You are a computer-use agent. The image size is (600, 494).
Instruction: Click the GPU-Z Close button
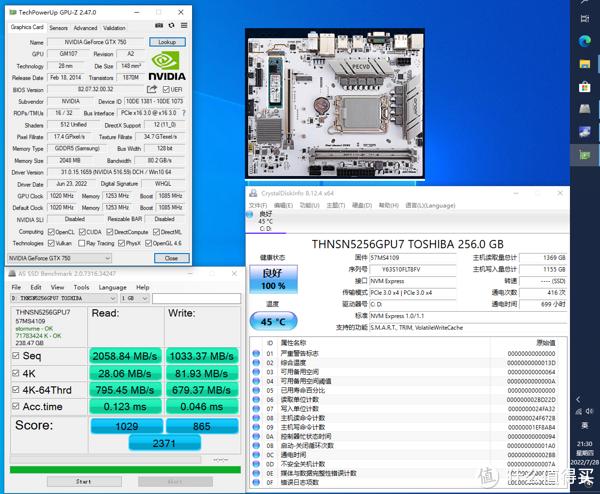click(171, 258)
